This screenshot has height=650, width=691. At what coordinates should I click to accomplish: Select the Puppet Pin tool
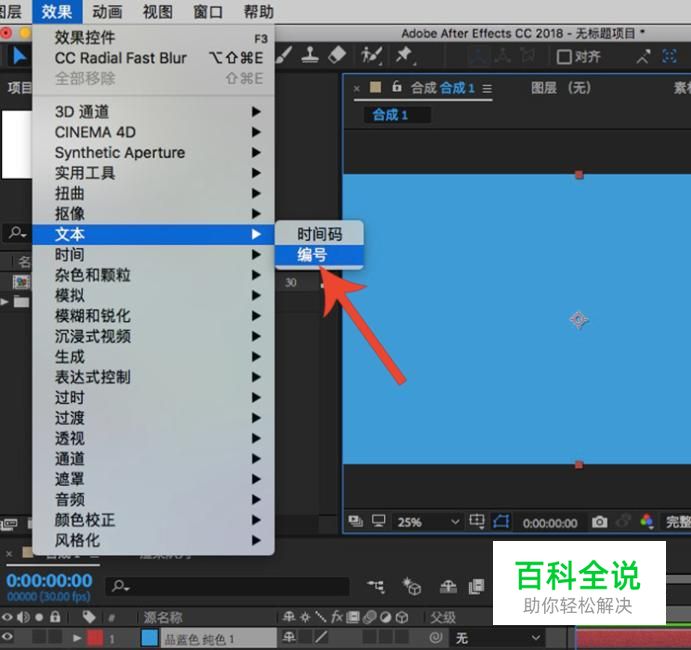(x=404, y=56)
